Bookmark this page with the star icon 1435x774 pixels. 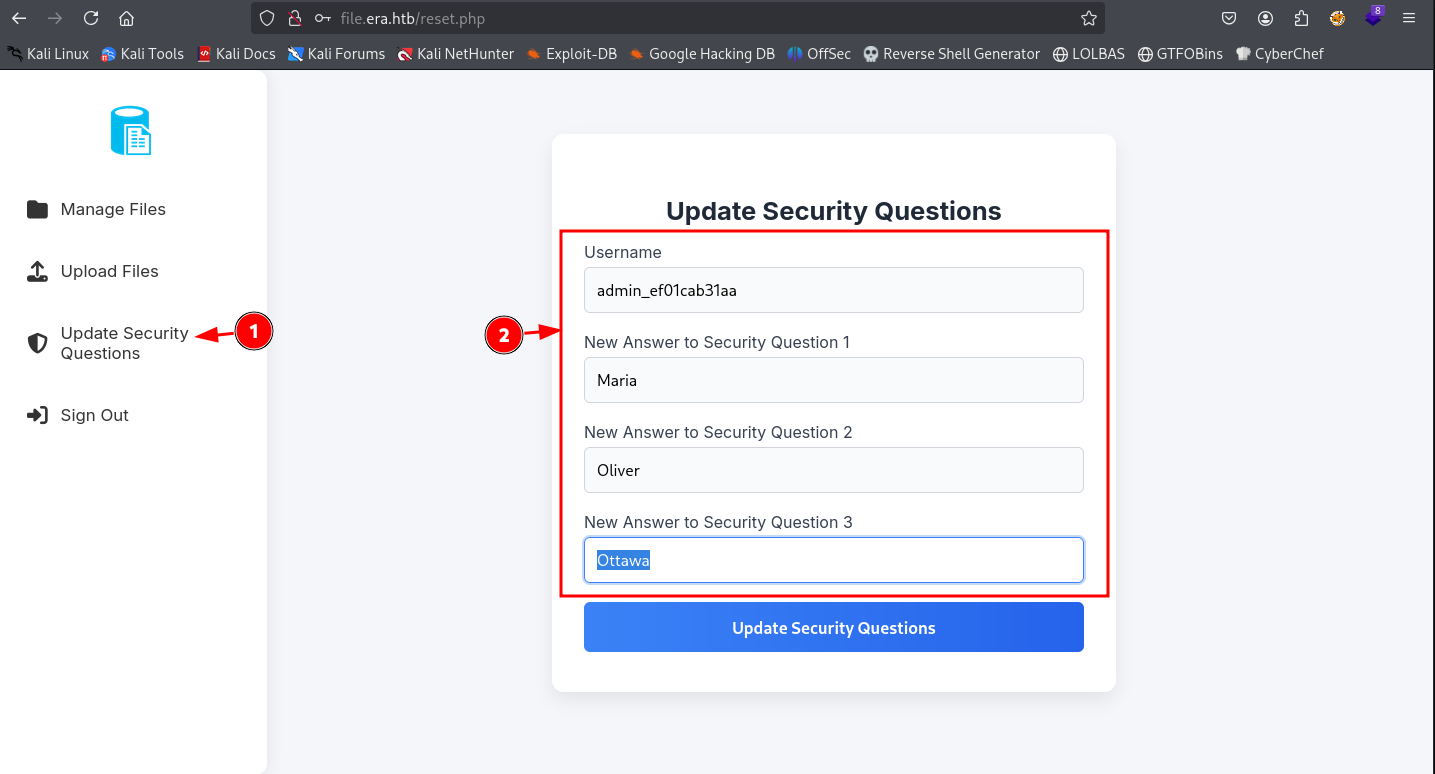(x=1089, y=18)
